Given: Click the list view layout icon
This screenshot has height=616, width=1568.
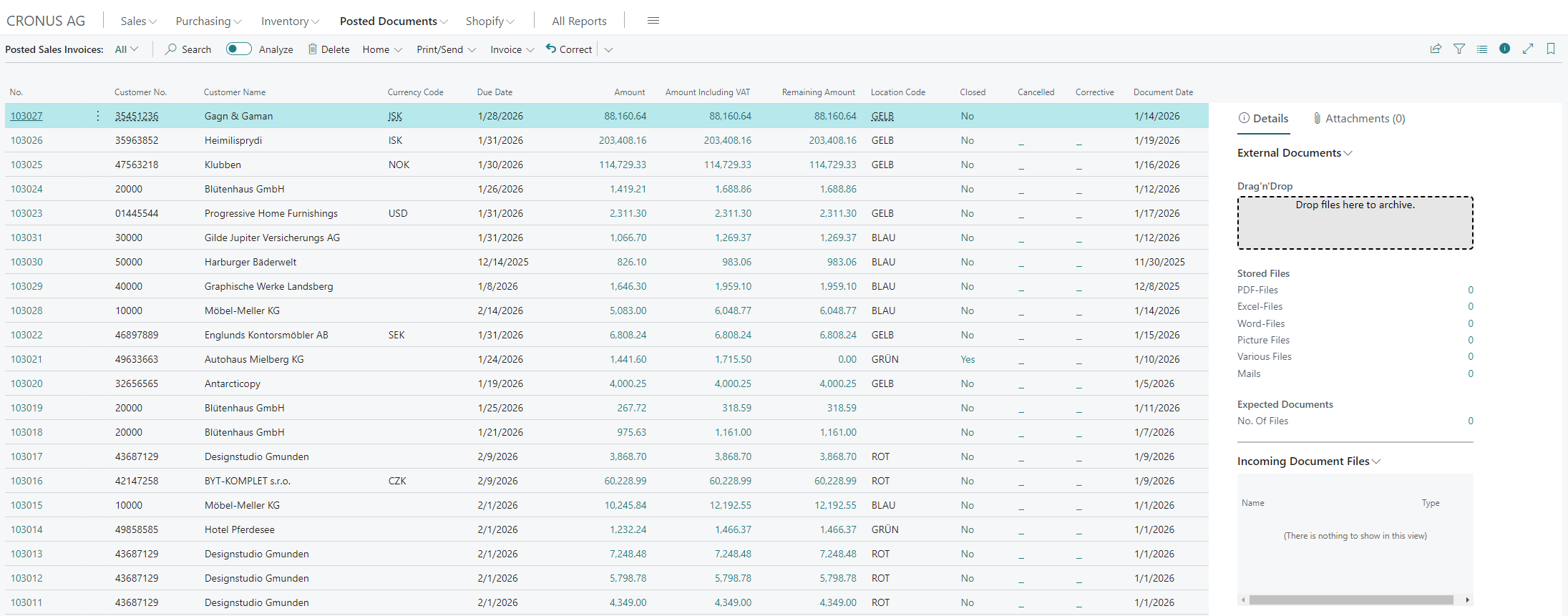Looking at the screenshot, I should point(1481,49).
